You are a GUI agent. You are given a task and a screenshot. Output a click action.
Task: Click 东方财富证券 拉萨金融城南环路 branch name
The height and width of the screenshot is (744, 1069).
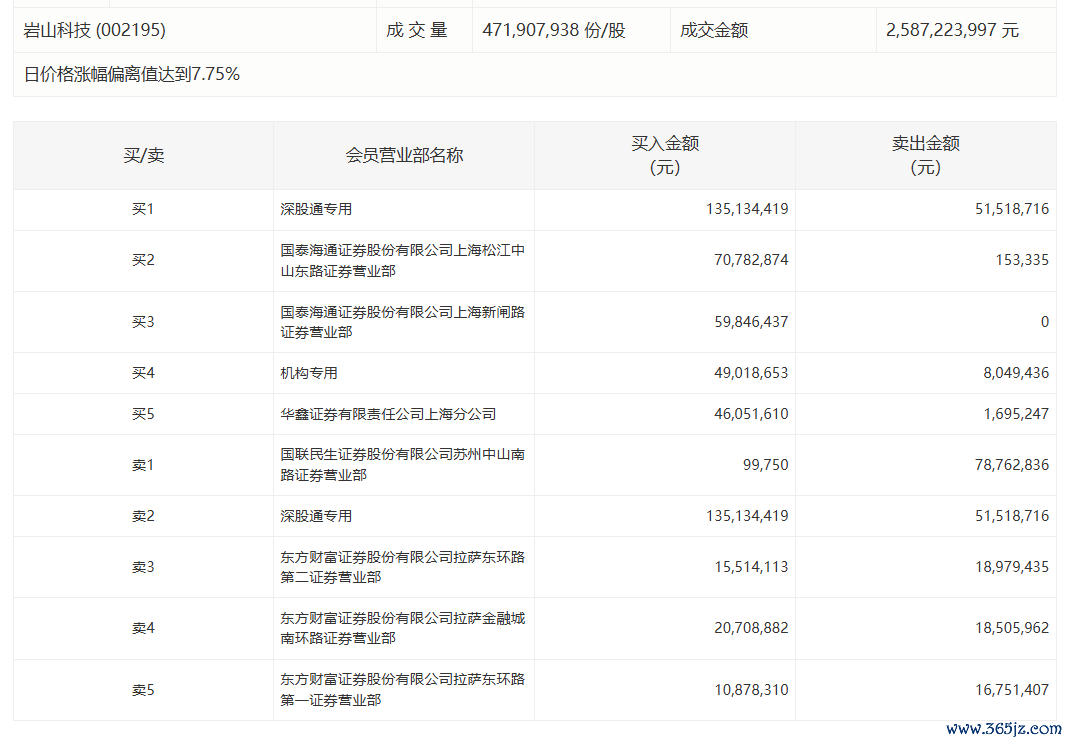403,628
